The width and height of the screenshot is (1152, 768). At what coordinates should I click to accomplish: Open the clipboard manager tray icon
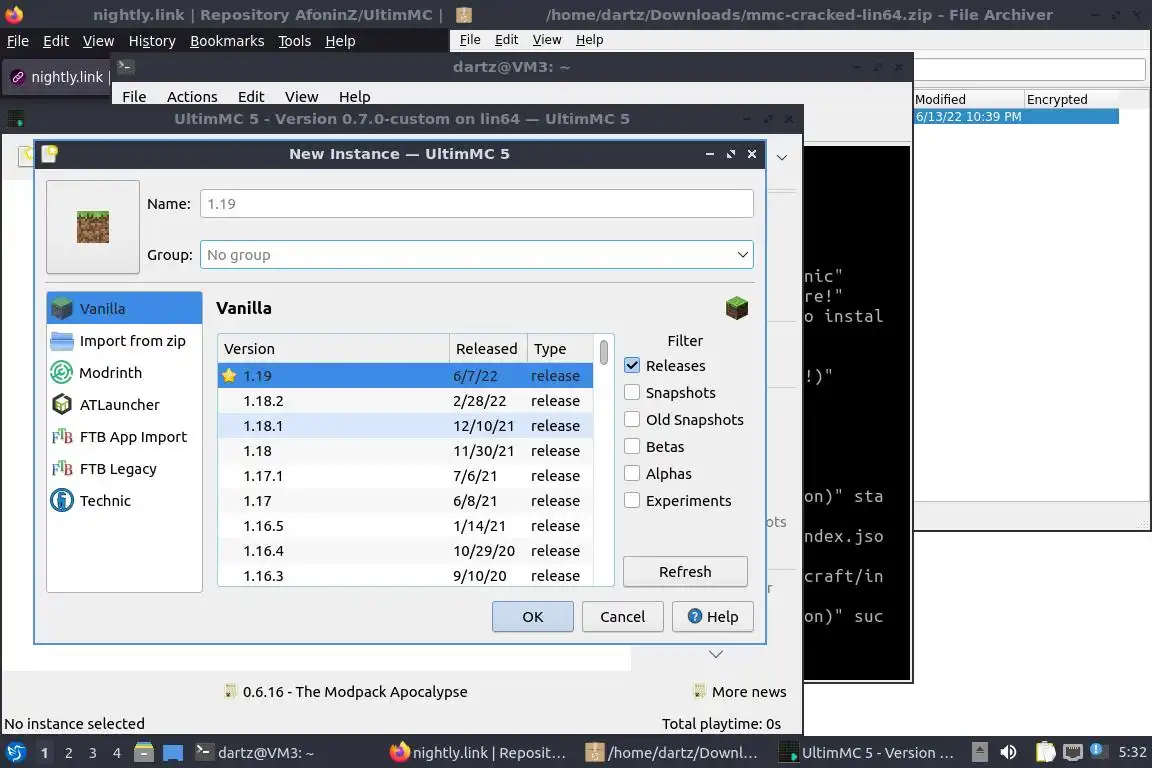click(1045, 753)
